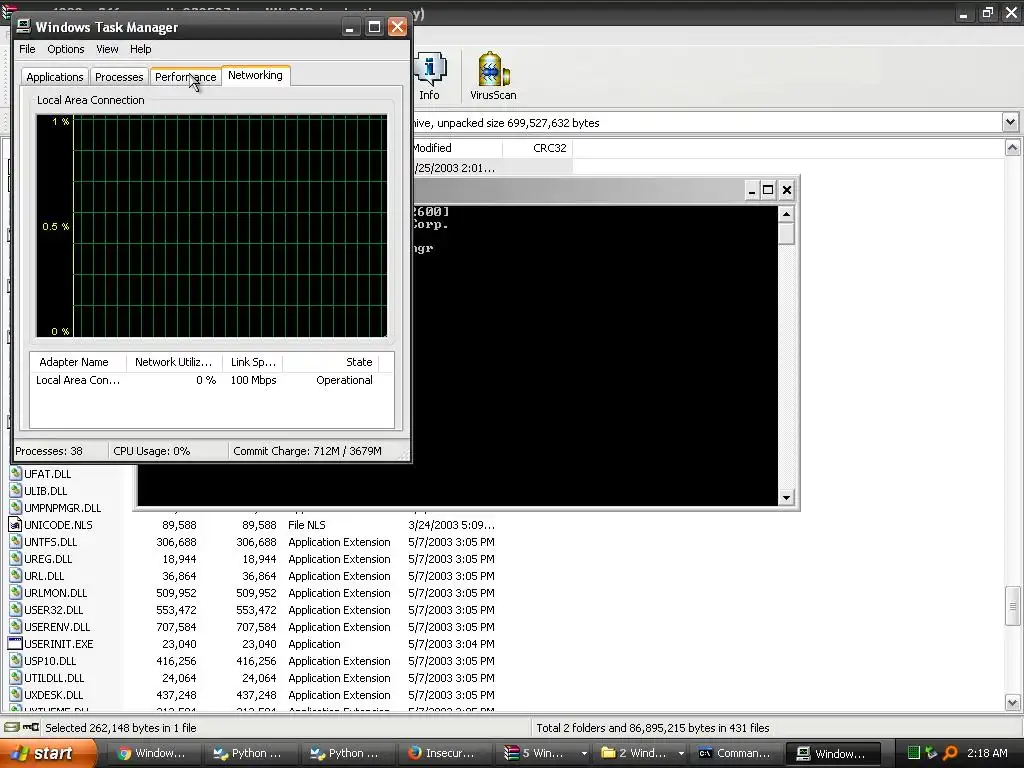
Task: Select the Local Area Con... adapter row
Action: (x=212, y=380)
